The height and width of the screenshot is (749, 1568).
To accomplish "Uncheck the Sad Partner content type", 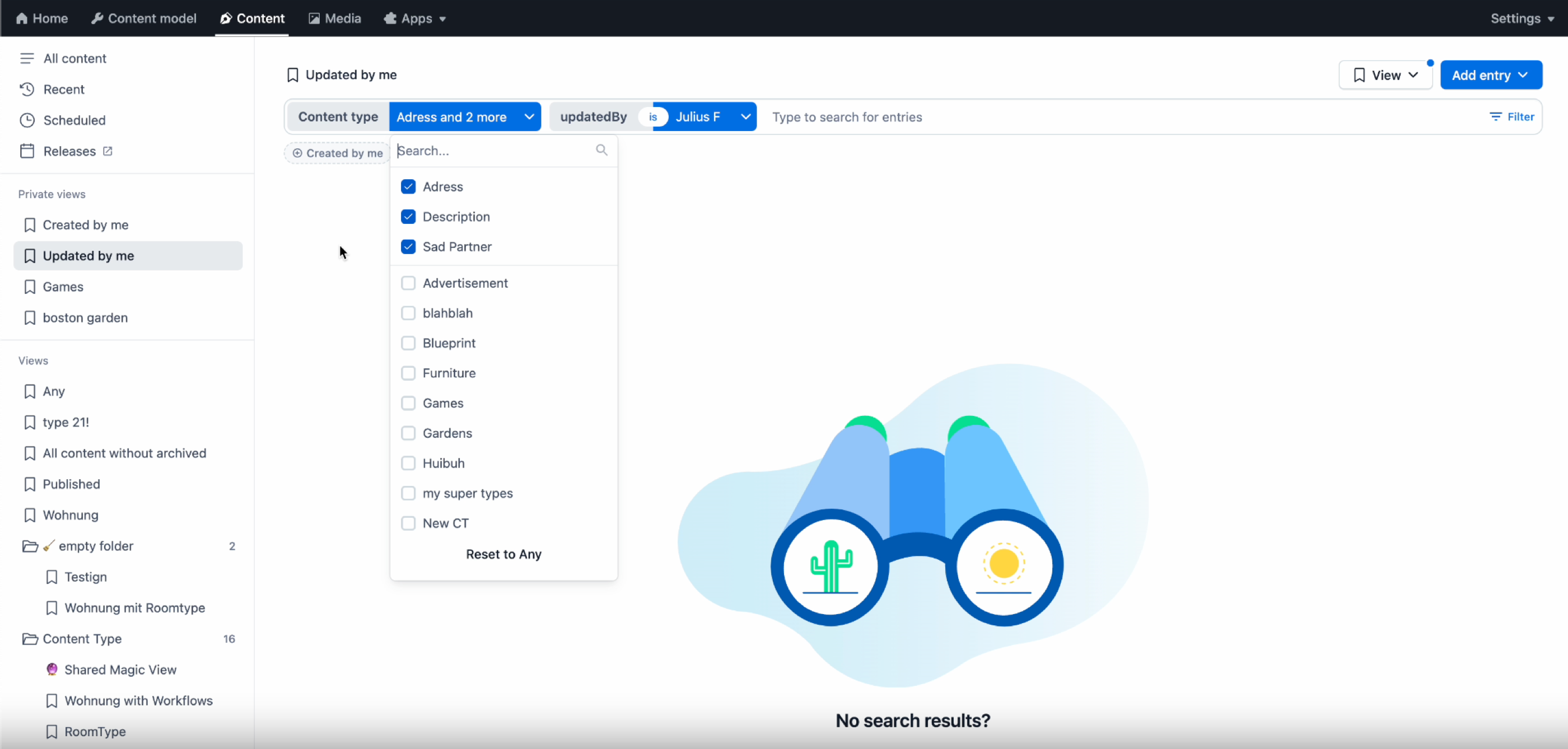I will pos(408,246).
